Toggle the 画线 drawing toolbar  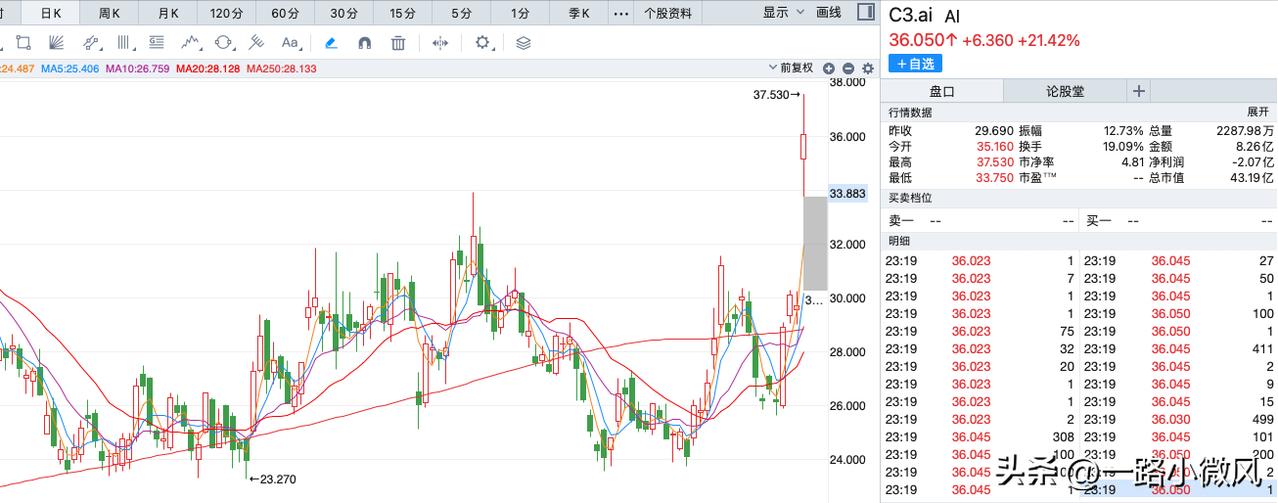829,13
